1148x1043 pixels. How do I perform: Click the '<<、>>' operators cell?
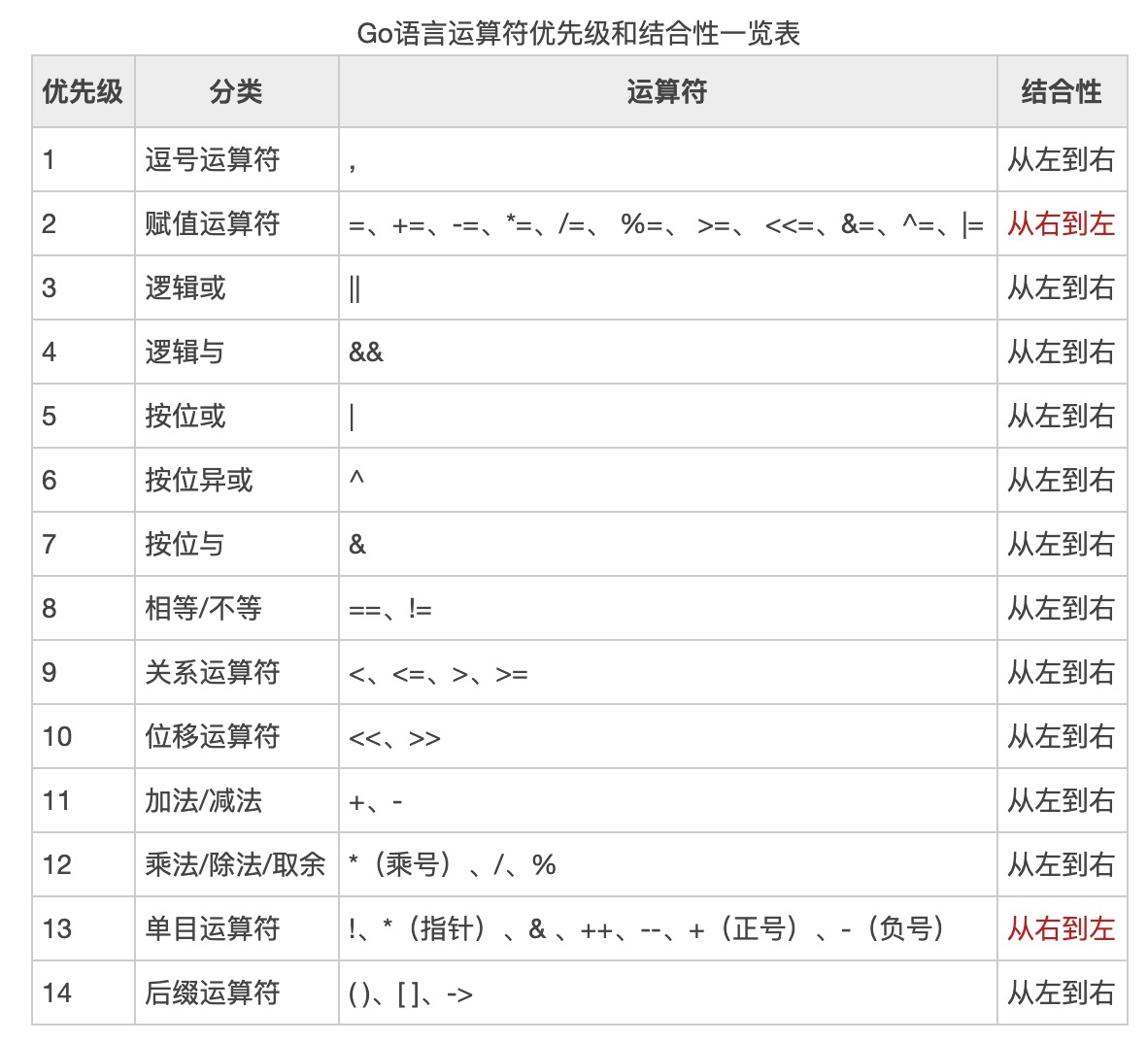[667, 736]
